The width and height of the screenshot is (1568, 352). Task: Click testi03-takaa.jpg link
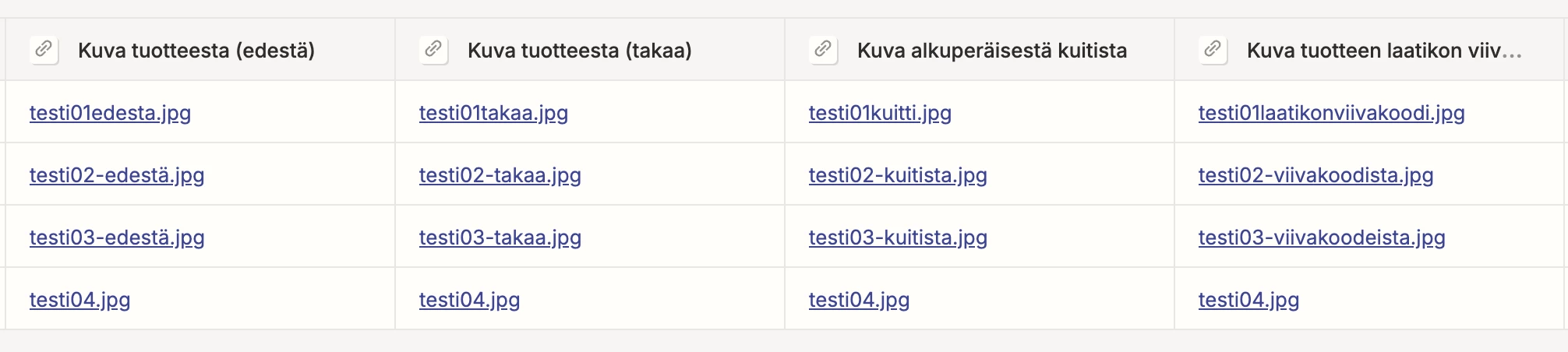pos(500,238)
